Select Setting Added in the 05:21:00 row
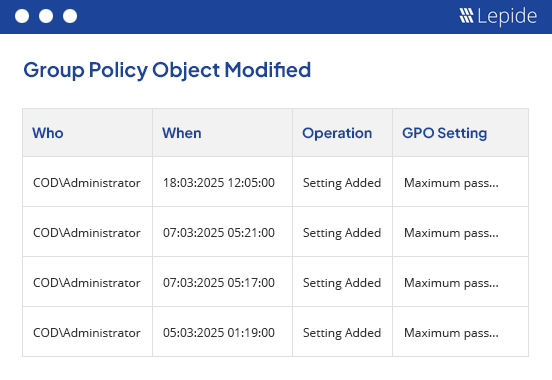The width and height of the screenshot is (552, 380). click(342, 233)
